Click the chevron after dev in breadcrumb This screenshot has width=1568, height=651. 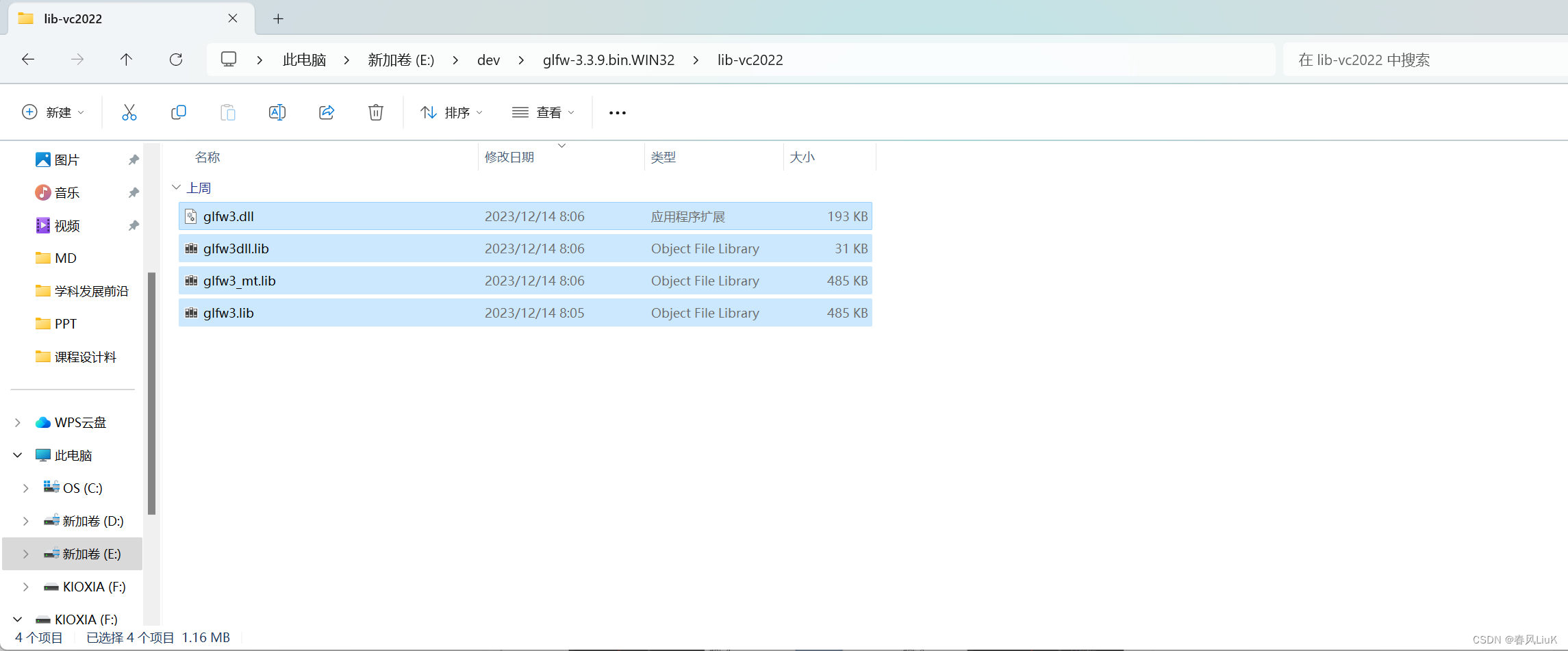tap(521, 60)
